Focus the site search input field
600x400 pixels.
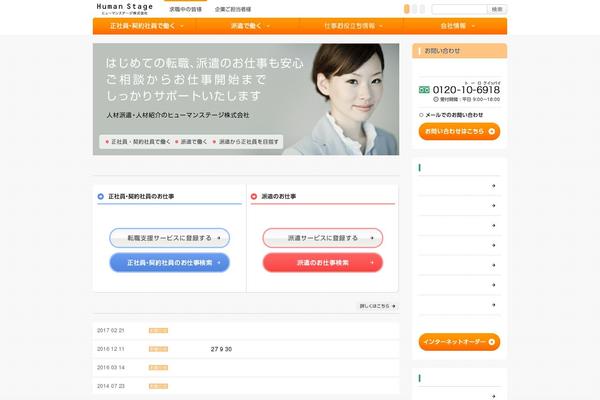[x=459, y=9]
